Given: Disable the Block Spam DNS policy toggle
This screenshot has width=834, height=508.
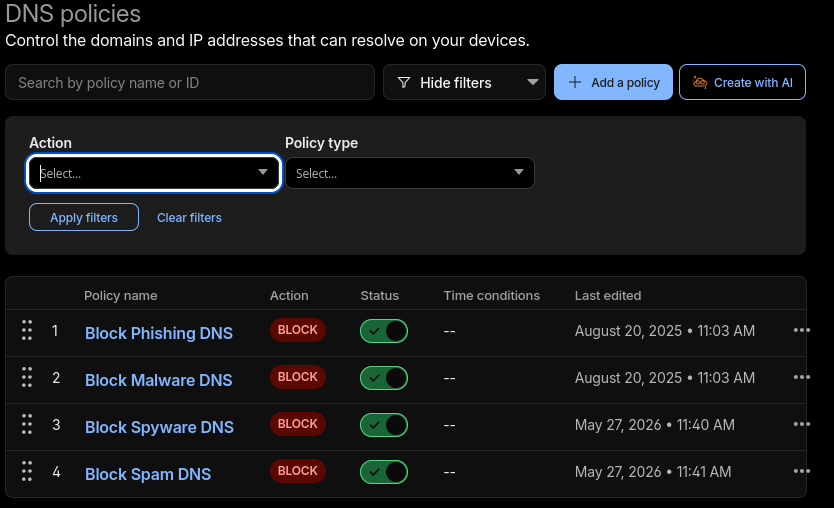Looking at the screenshot, I should point(384,472).
